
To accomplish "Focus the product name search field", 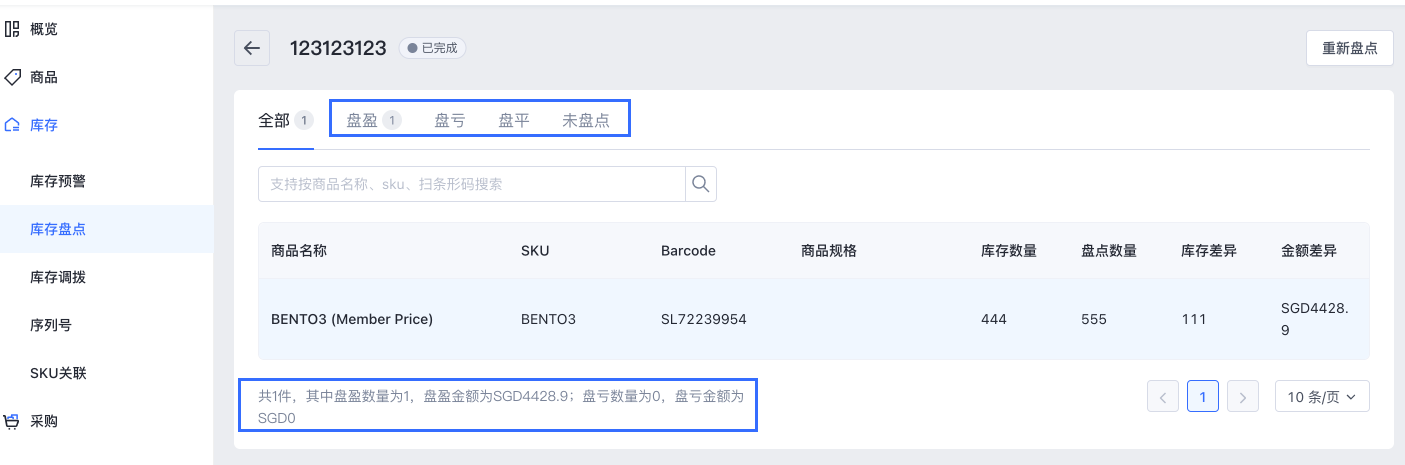I will click(471, 184).
